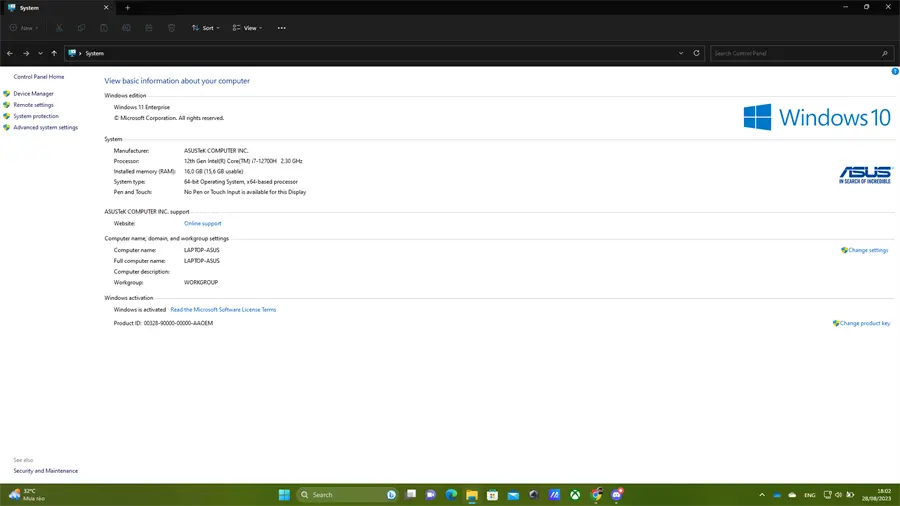Open the New item dropdown in toolbar

(x=24, y=28)
